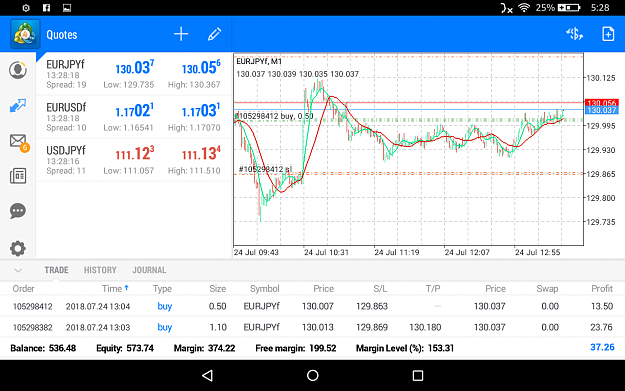The width and height of the screenshot is (625, 391).
Task: Click the Order column header
Action: (x=24, y=289)
